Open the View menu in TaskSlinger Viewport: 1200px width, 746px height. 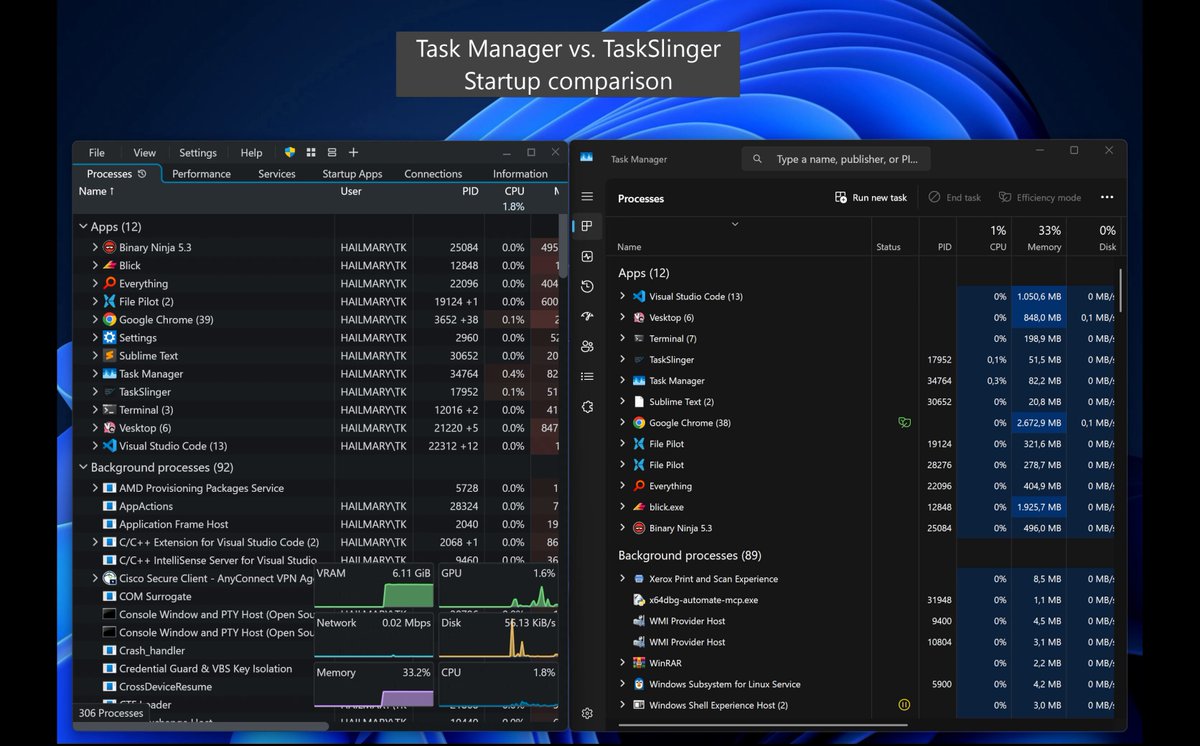click(145, 153)
